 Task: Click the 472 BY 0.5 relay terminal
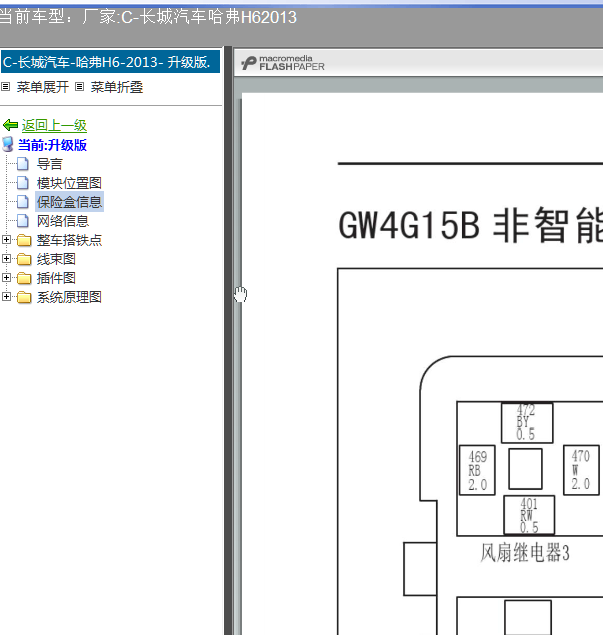point(527,423)
